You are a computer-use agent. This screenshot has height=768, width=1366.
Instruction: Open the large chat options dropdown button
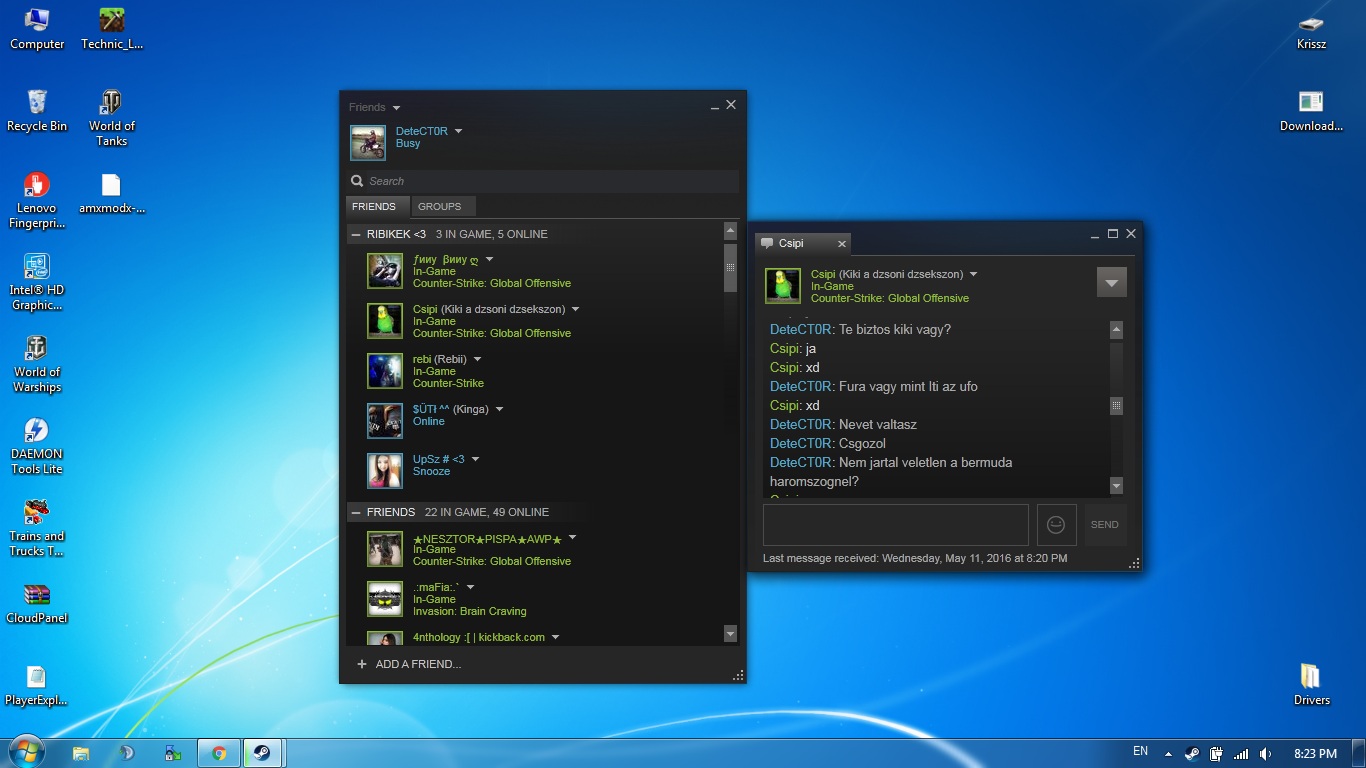pyautogui.click(x=1111, y=283)
